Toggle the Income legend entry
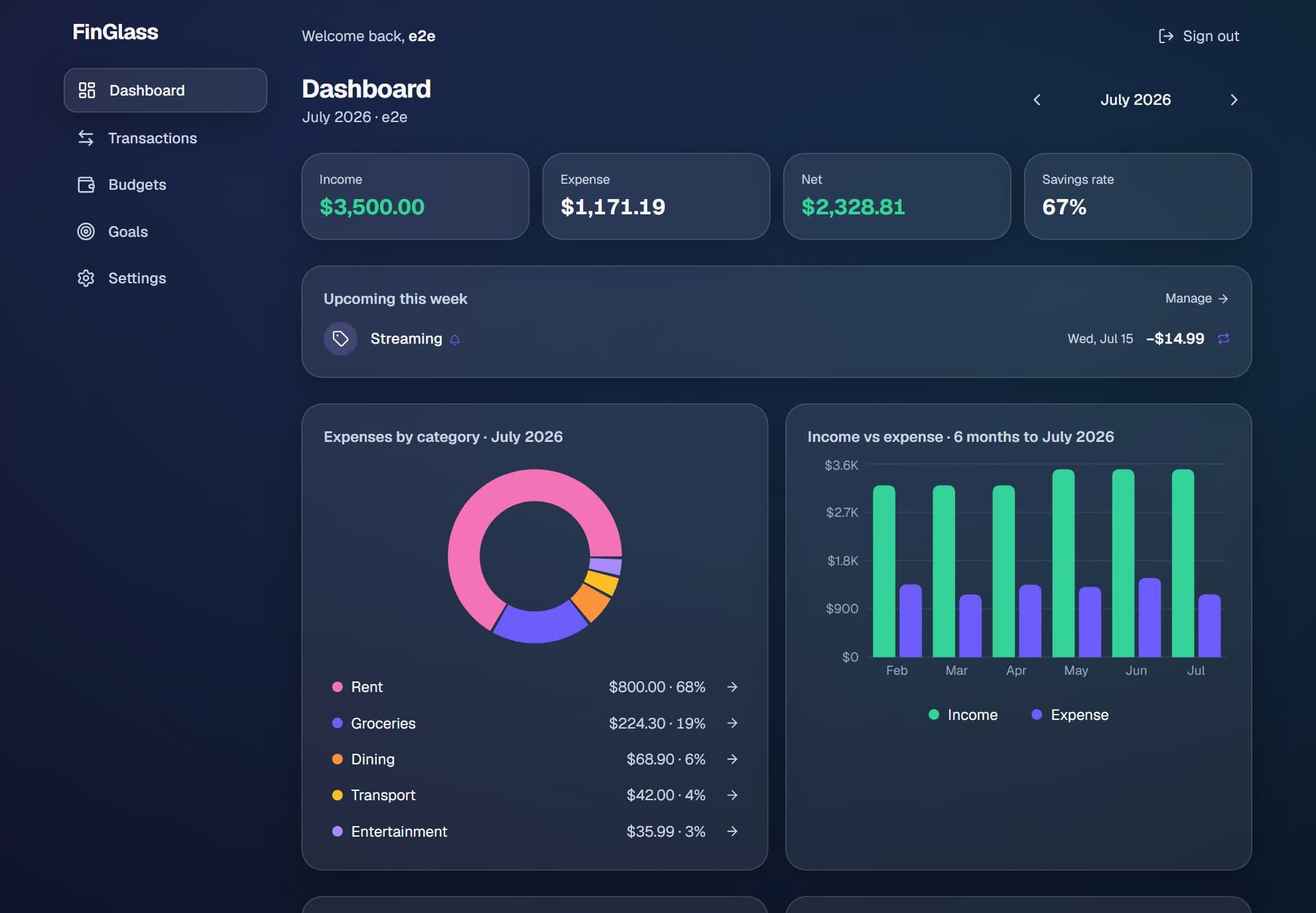The image size is (1316, 913). click(962, 715)
